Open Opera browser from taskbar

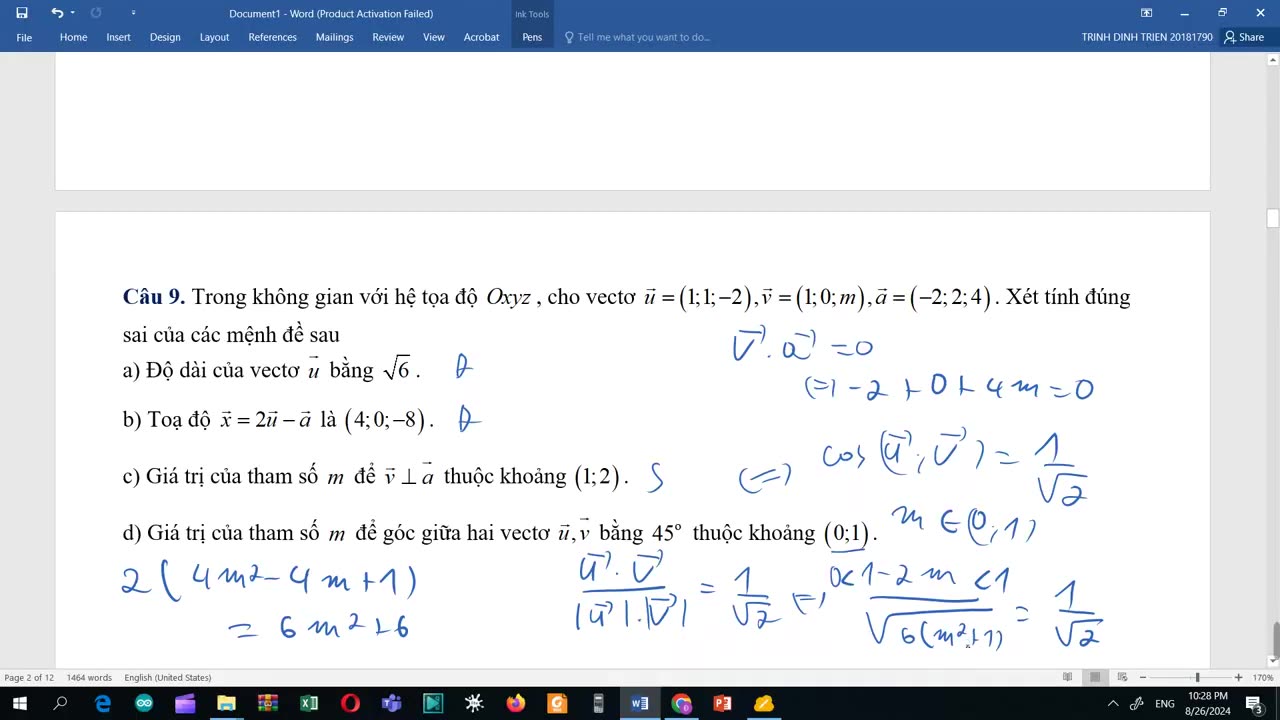point(350,704)
